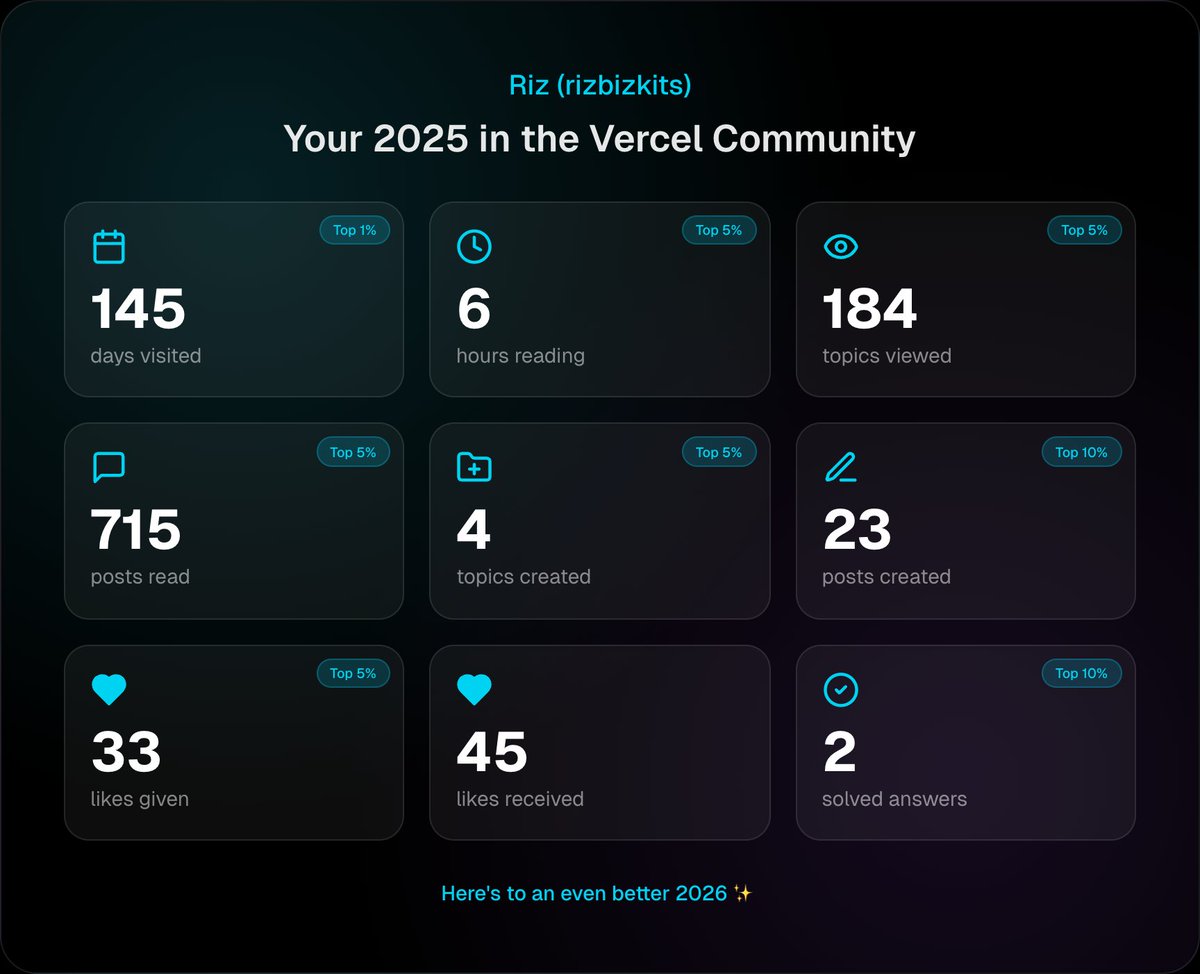Click the number 6 in hours reading

click(474, 309)
